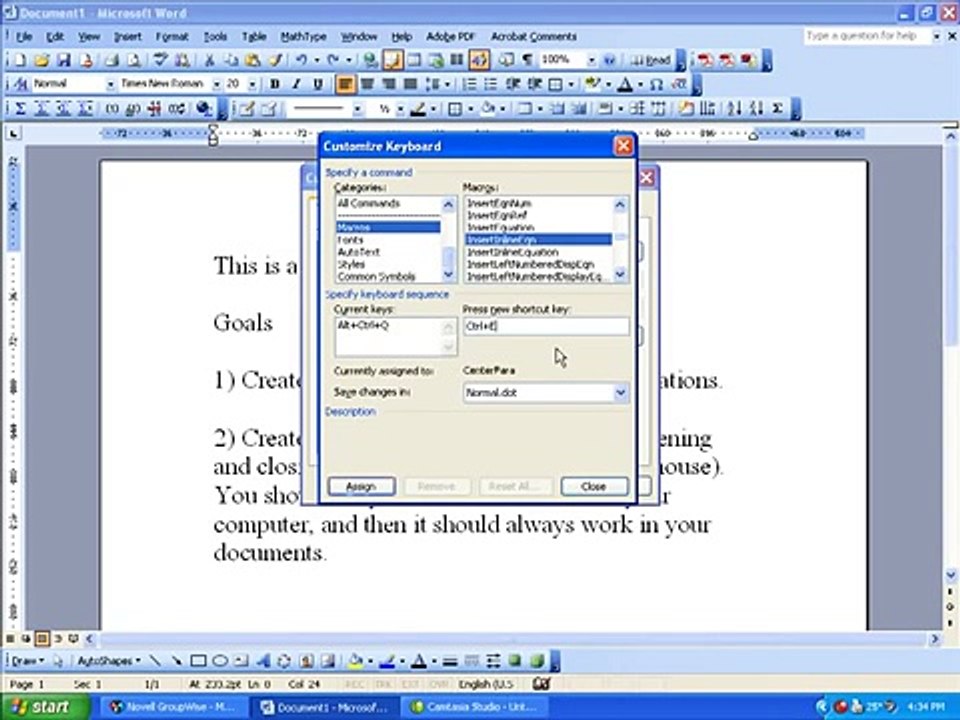Screen dimensions: 960x720
Task: Click the Highlight color button
Action: tap(591, 84)
